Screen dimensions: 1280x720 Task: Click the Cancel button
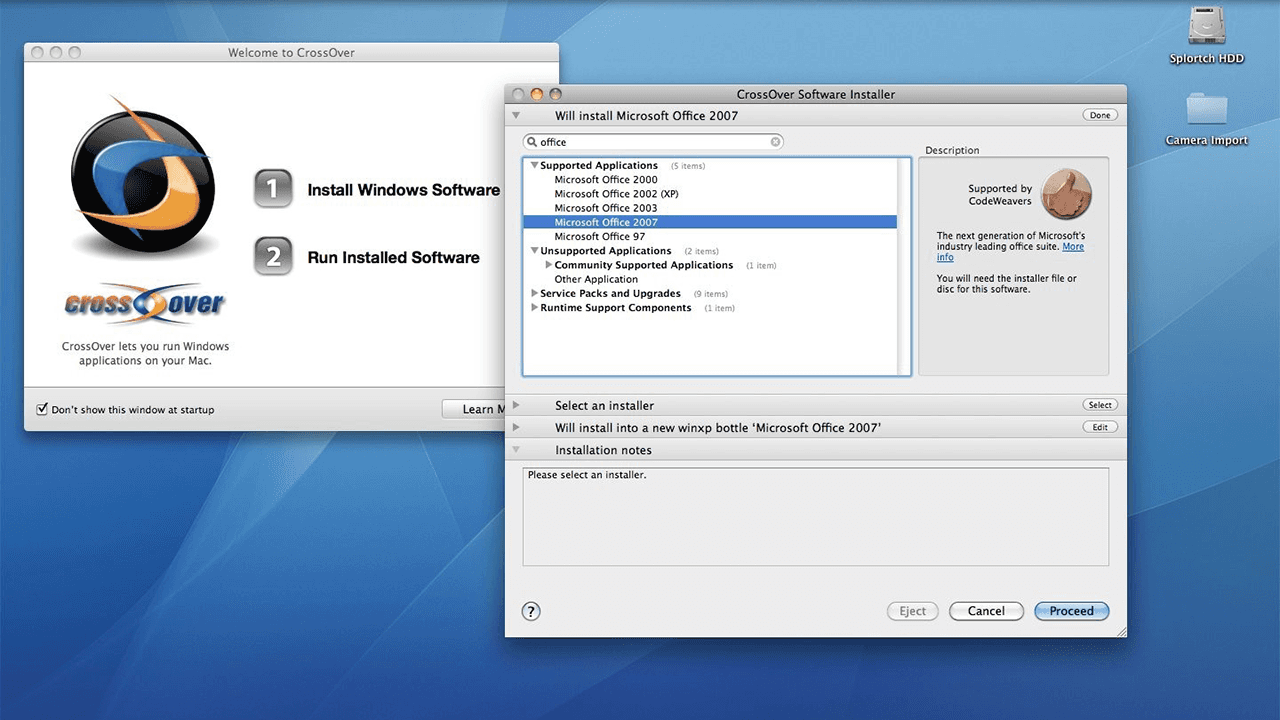986,611
